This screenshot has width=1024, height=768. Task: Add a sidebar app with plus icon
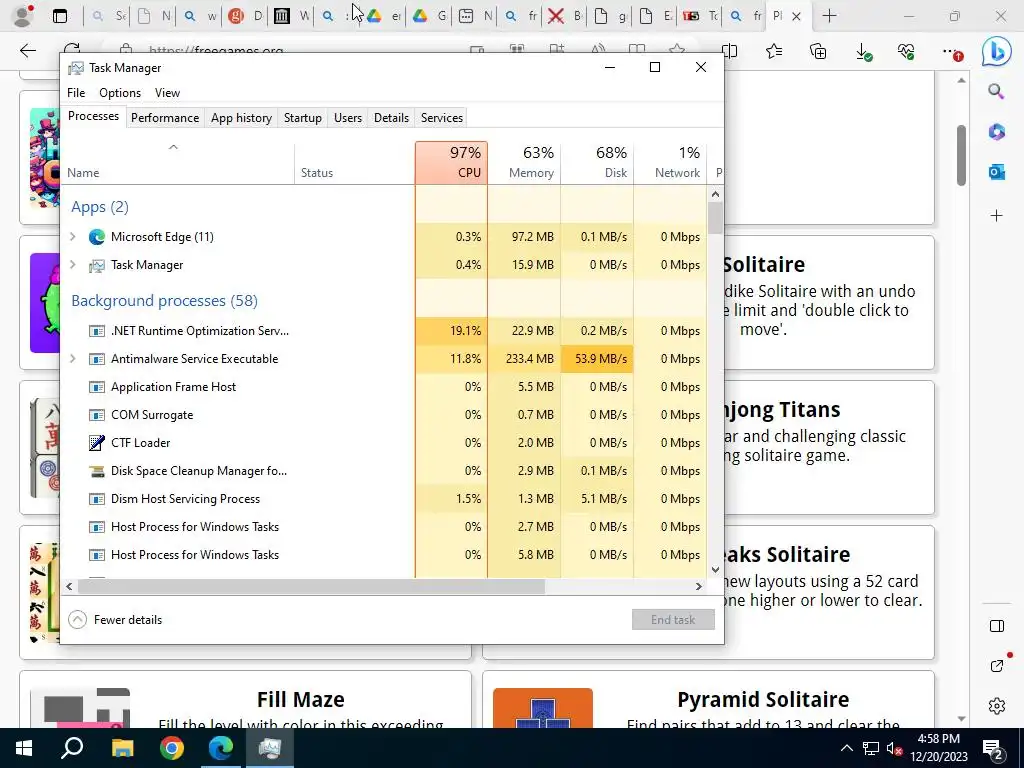coord(997,216)
